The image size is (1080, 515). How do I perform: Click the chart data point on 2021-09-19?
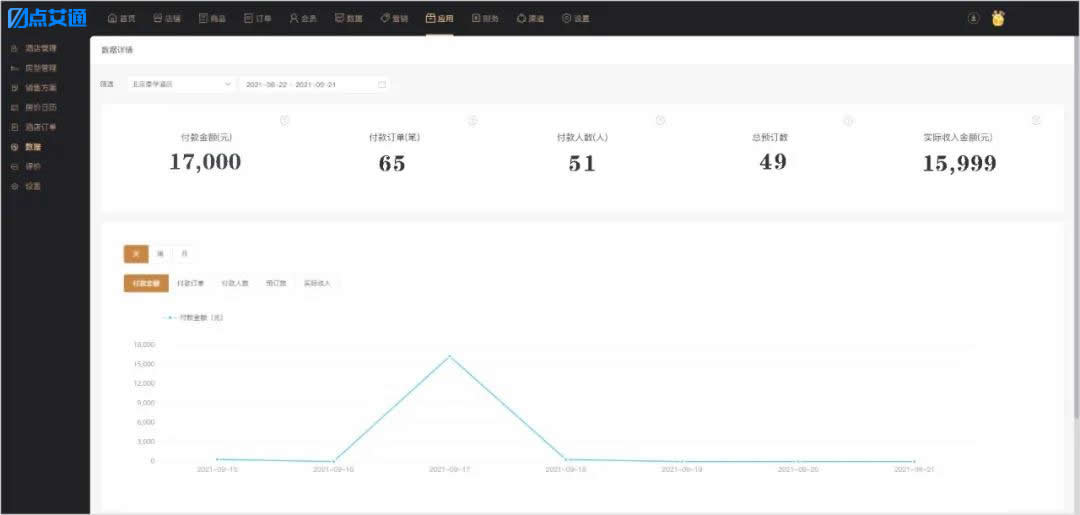click(x=683, y=461)
